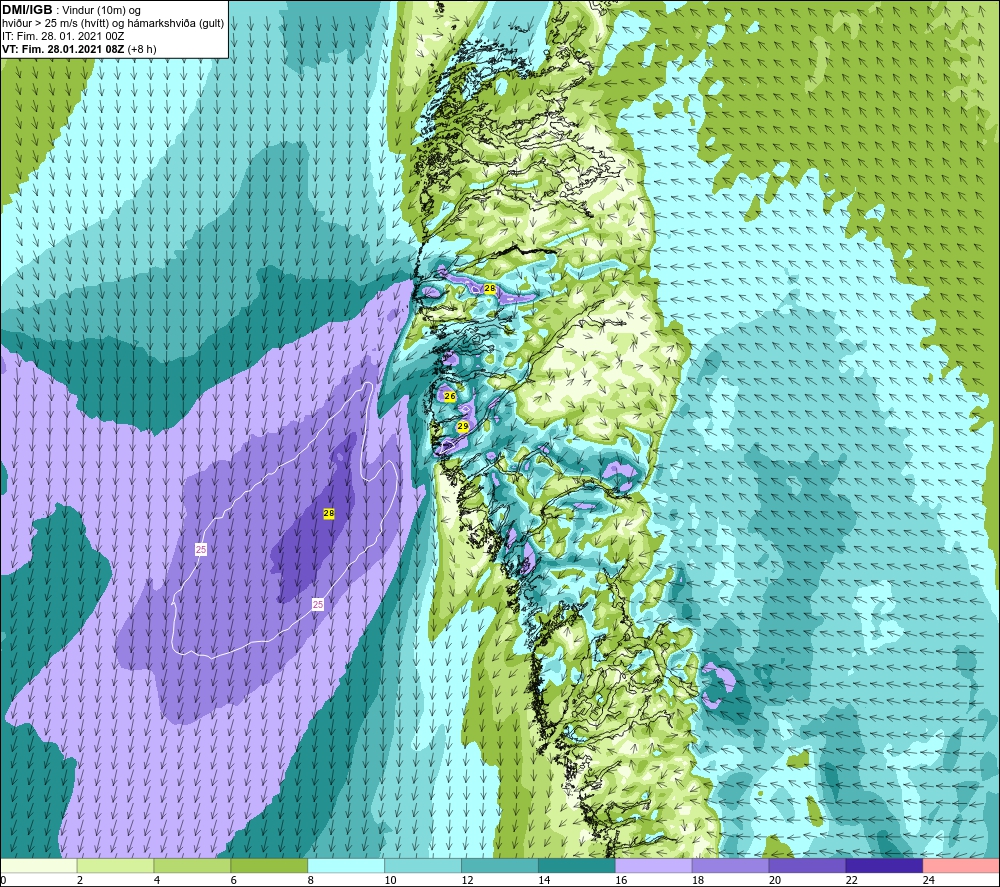Click the yellow 28 marker over land
The width and height of the screenshot is (1000, 887).
(x=490, y=288)
